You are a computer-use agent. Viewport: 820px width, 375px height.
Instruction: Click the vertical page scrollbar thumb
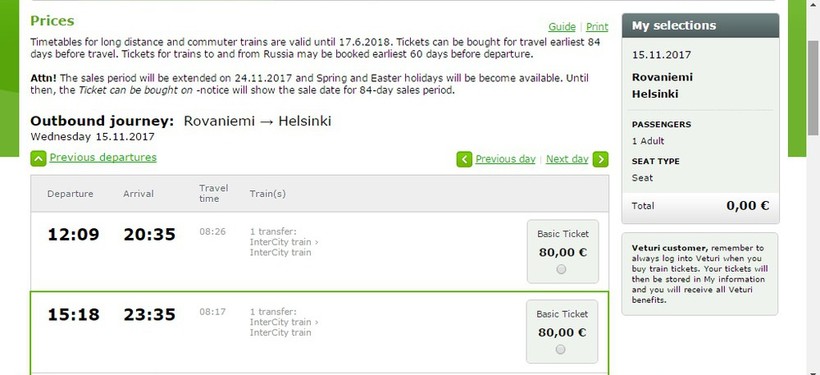(814, 88)
